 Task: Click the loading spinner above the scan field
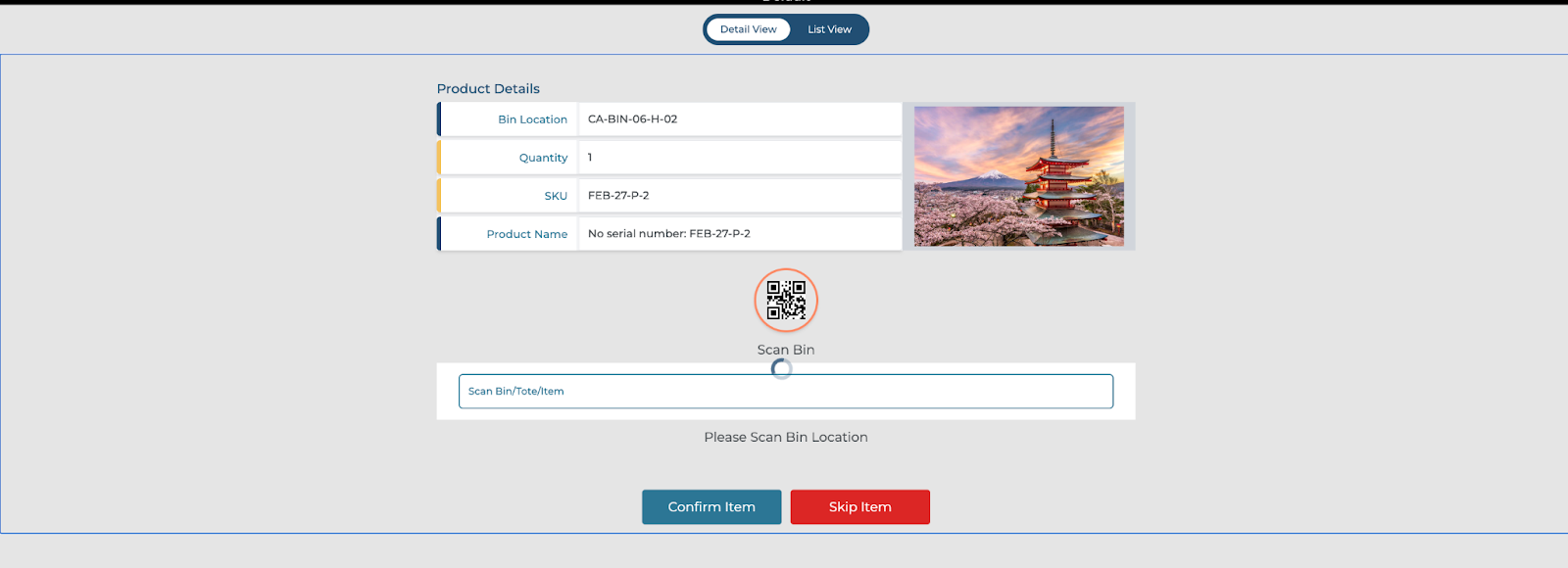point(781,369)
